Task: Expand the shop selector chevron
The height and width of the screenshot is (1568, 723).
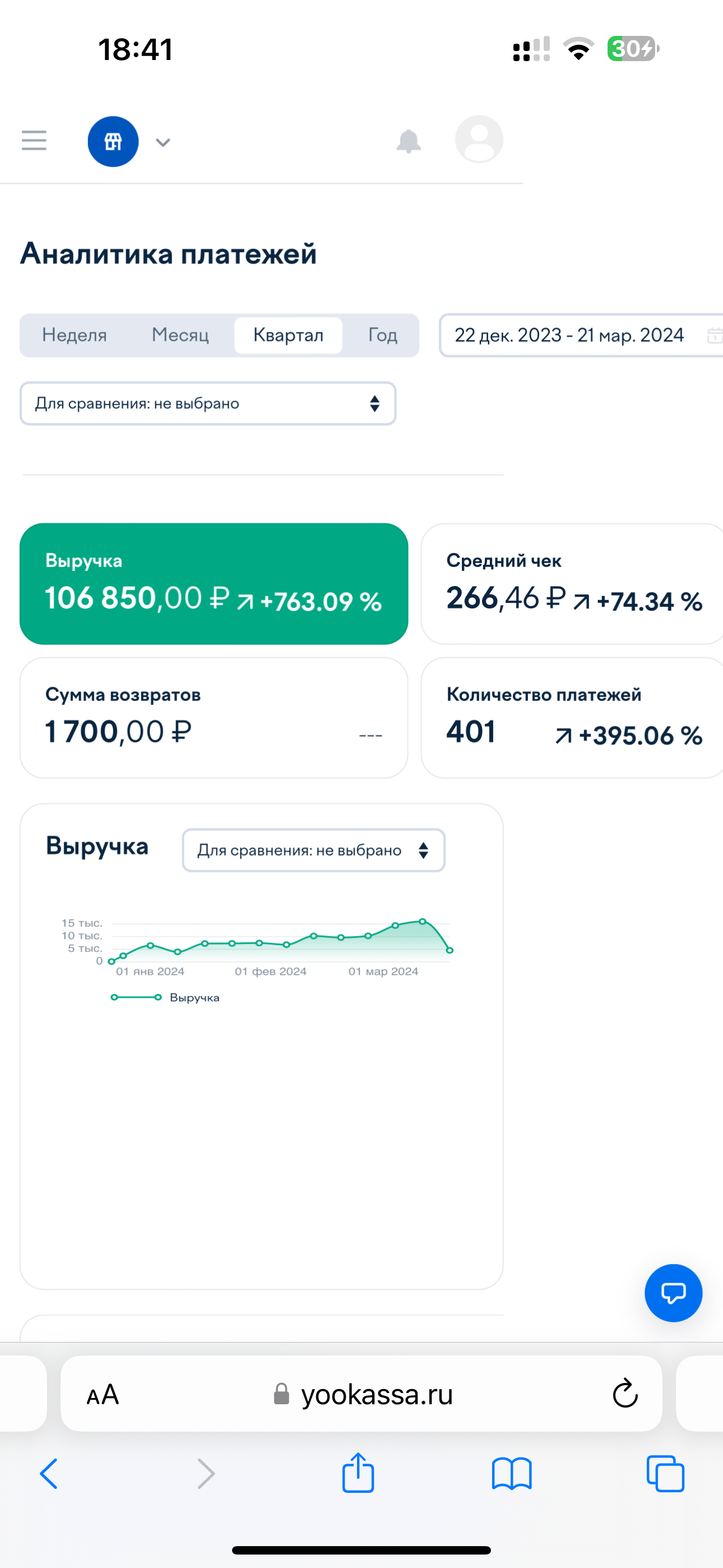Action: point(163,142)
